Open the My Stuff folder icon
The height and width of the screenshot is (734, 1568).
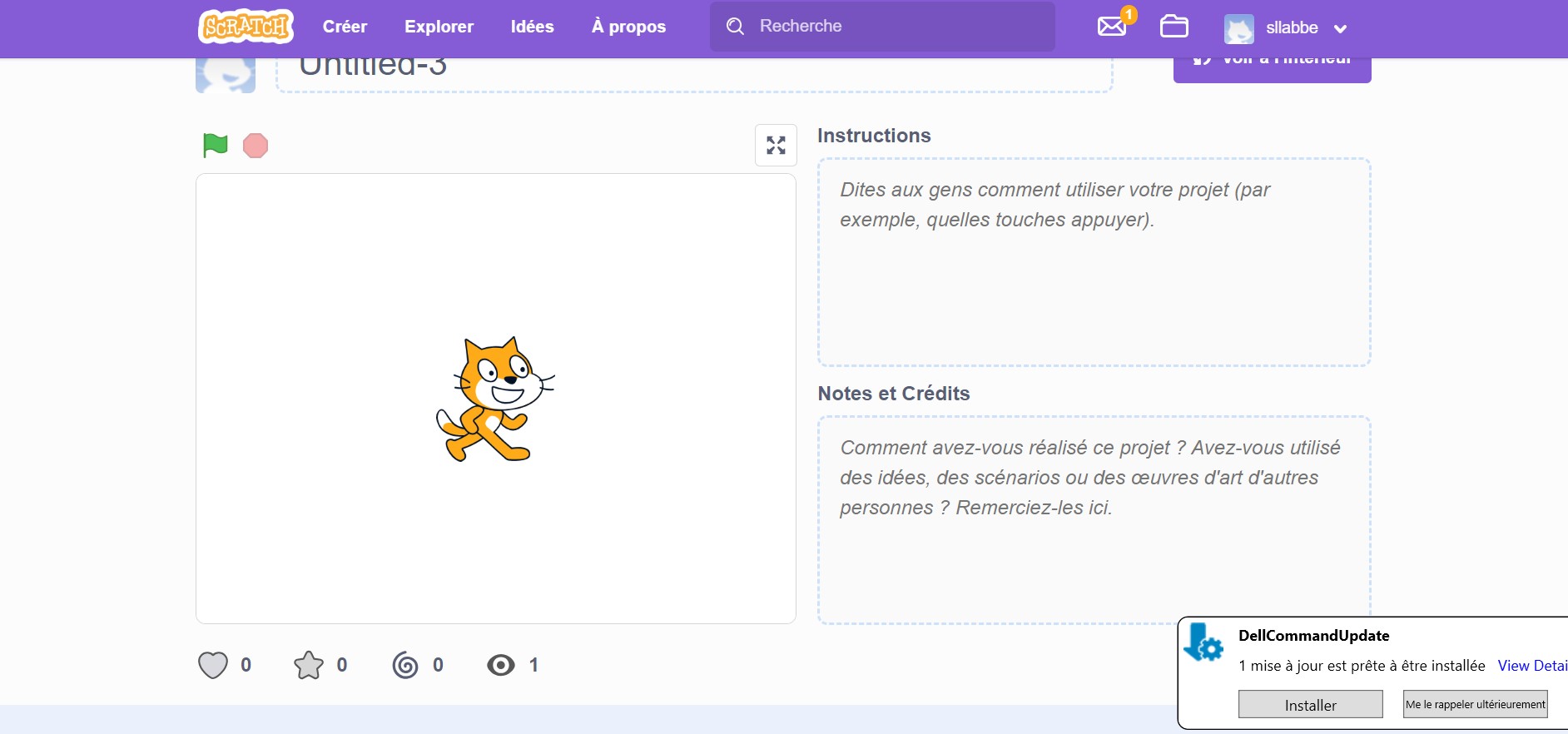1174,27
